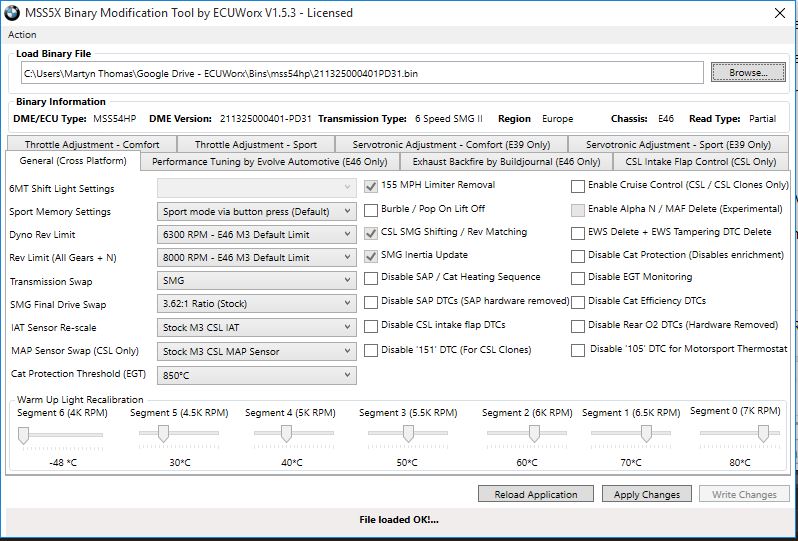Switch to Throttle Adjustment - Sport tab
The width and height of the screenshot is (798, 541).
pos(255,144)
